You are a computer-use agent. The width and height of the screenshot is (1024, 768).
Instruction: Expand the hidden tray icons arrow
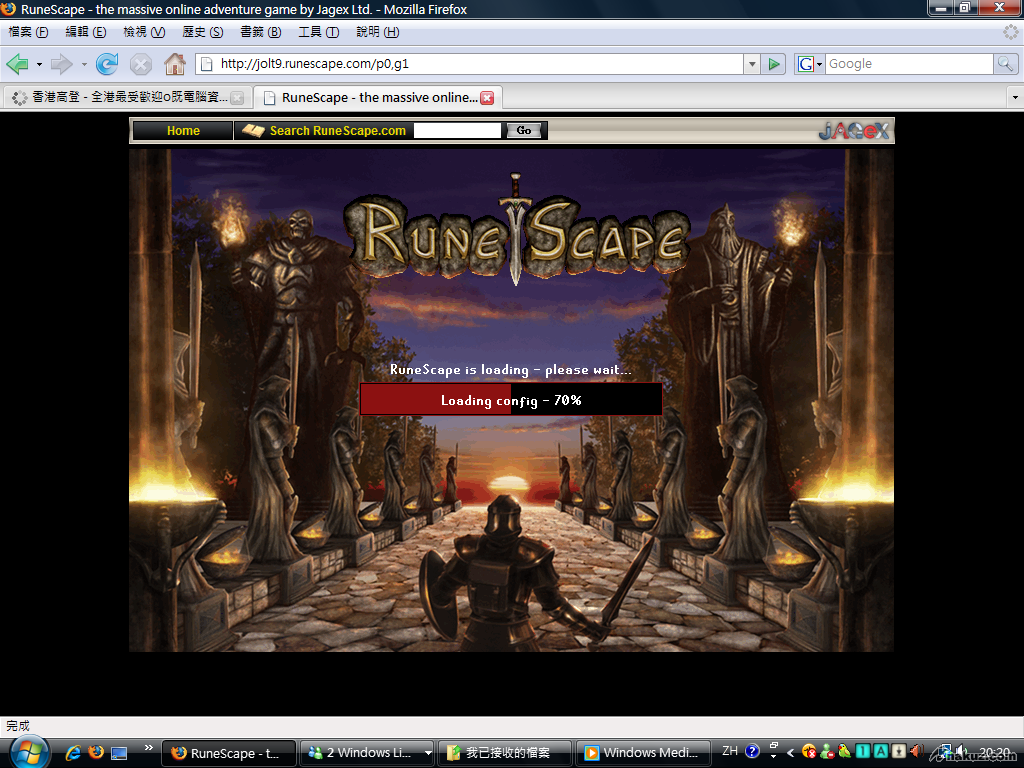[790, 752]
